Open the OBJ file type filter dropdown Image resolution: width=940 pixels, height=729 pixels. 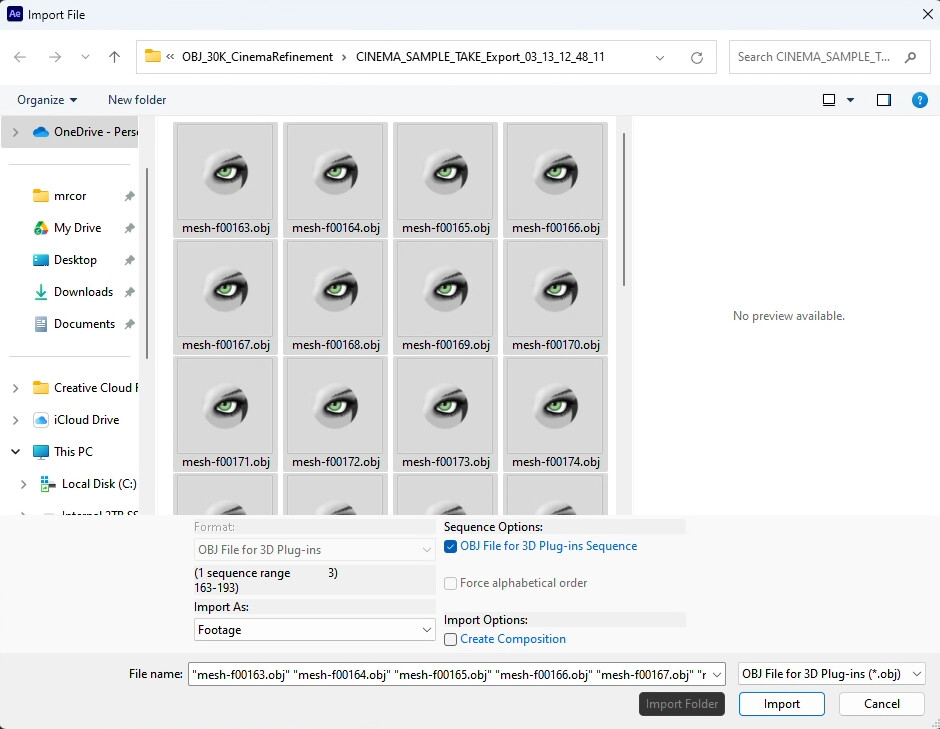[x=831, y=674]
